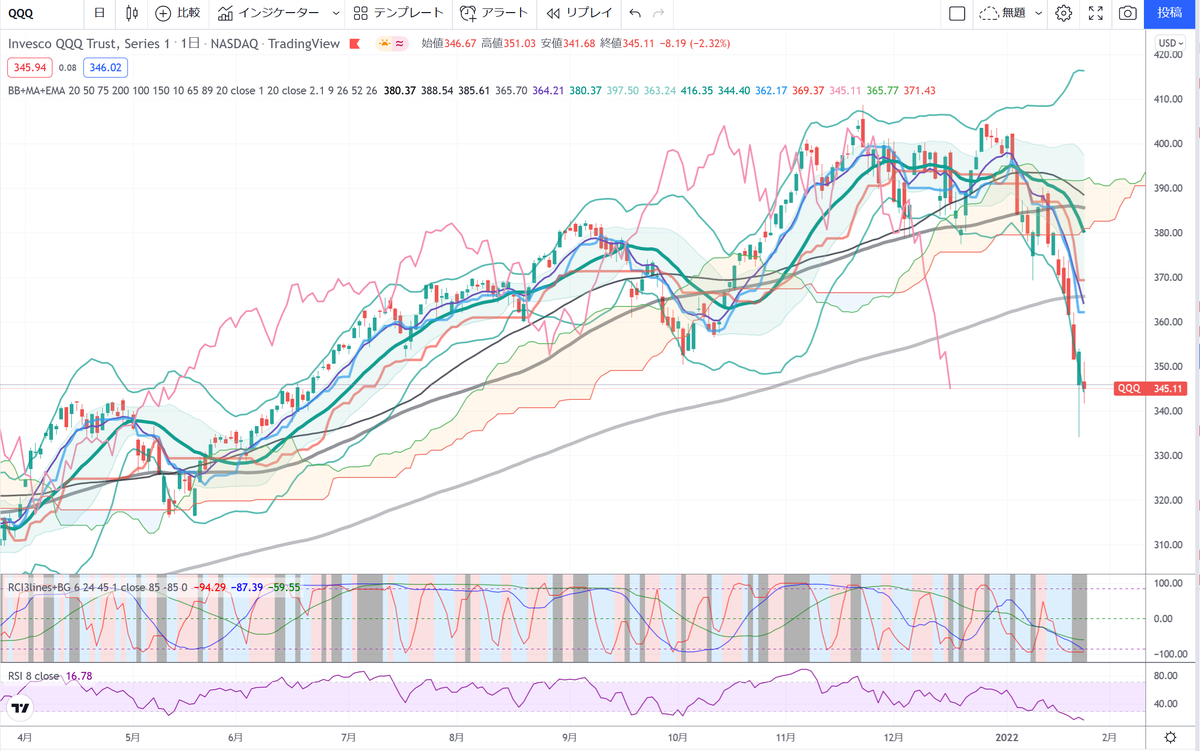Click 比較 compare symbol button
This screenshot has height=751, width=1200.
[178, 13]
